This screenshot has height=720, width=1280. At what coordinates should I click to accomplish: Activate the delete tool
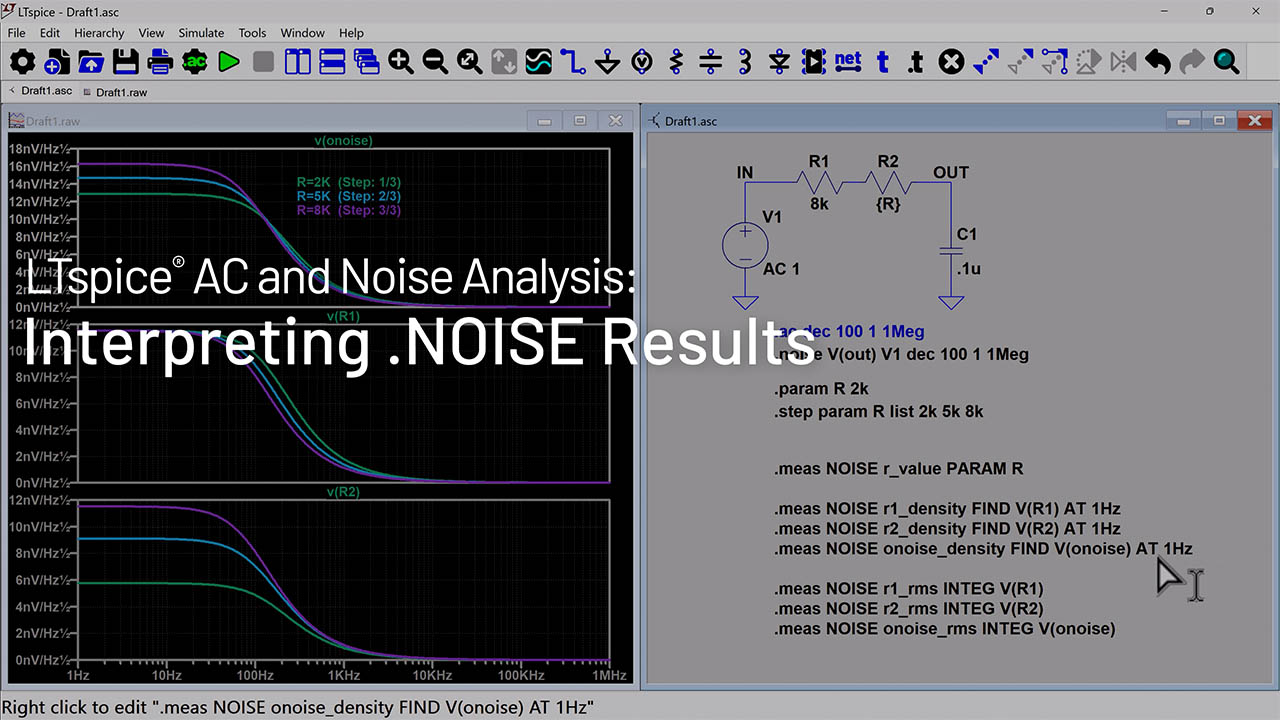[952, 62]
